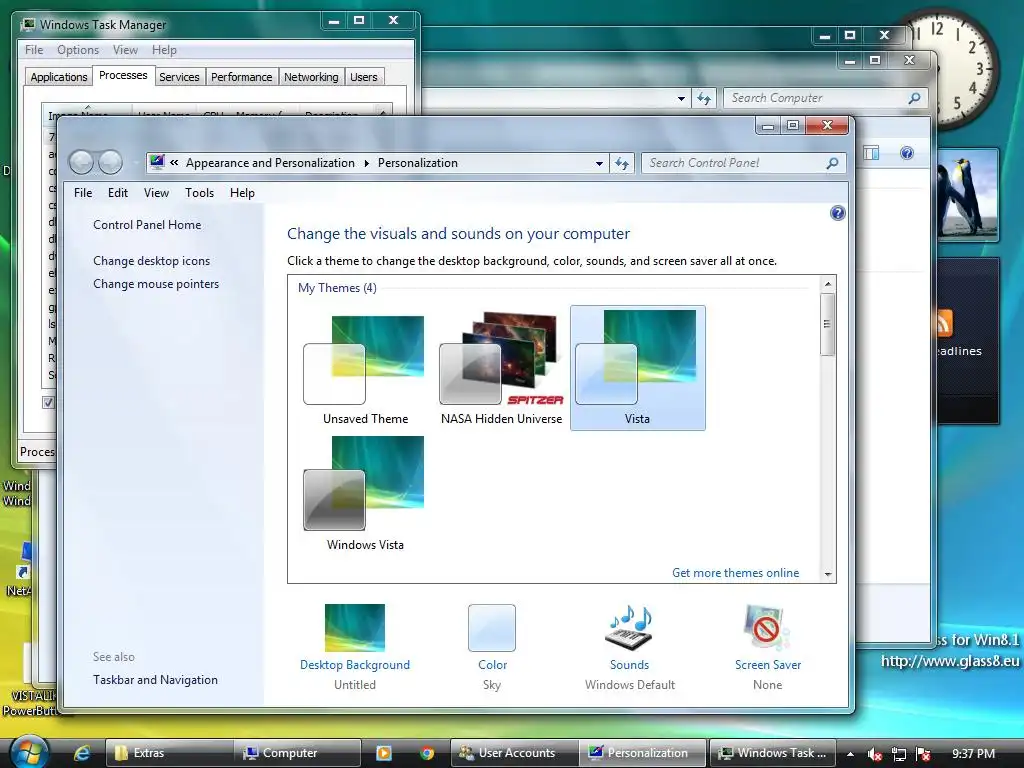This screenshot has height=768, width=1024.
Task: Select the NASA Hidden Universe theme
Action: pyautogui.click(x=501, y=368)
